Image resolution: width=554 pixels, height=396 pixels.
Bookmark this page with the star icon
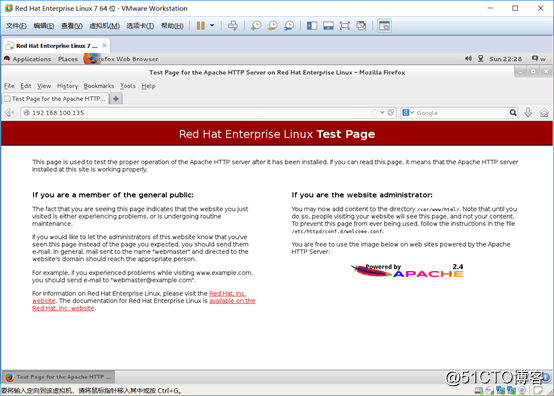pos(375,112)
